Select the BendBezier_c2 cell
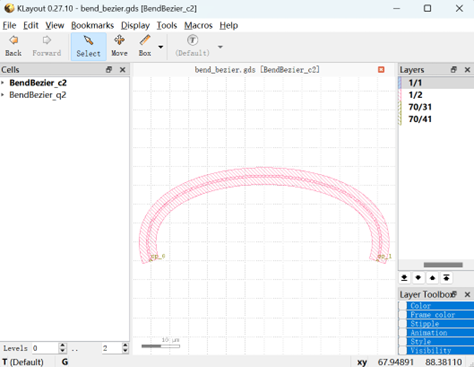 click(38, 83)
